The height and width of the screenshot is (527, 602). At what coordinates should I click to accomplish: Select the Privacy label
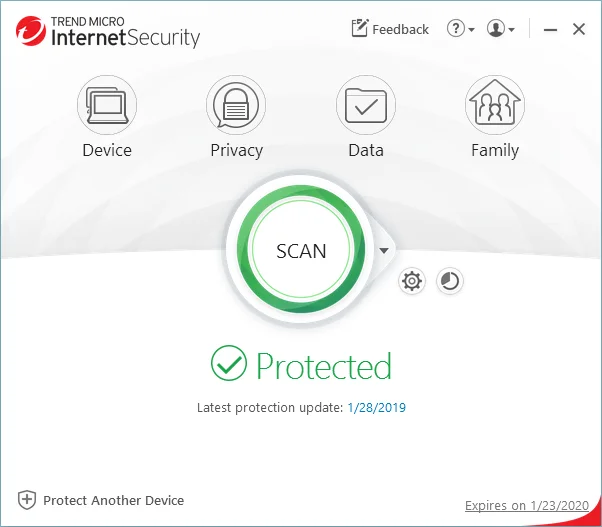click(236, 150)
